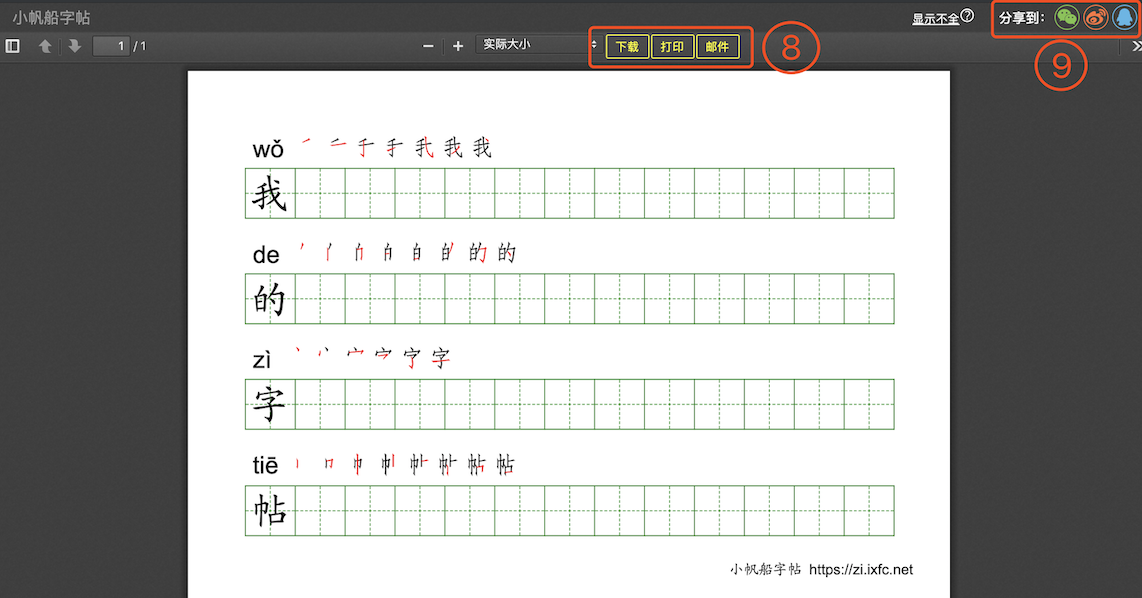Share to Weibo icon
Screen dimensions: 1142x598
pos(1096,18)
